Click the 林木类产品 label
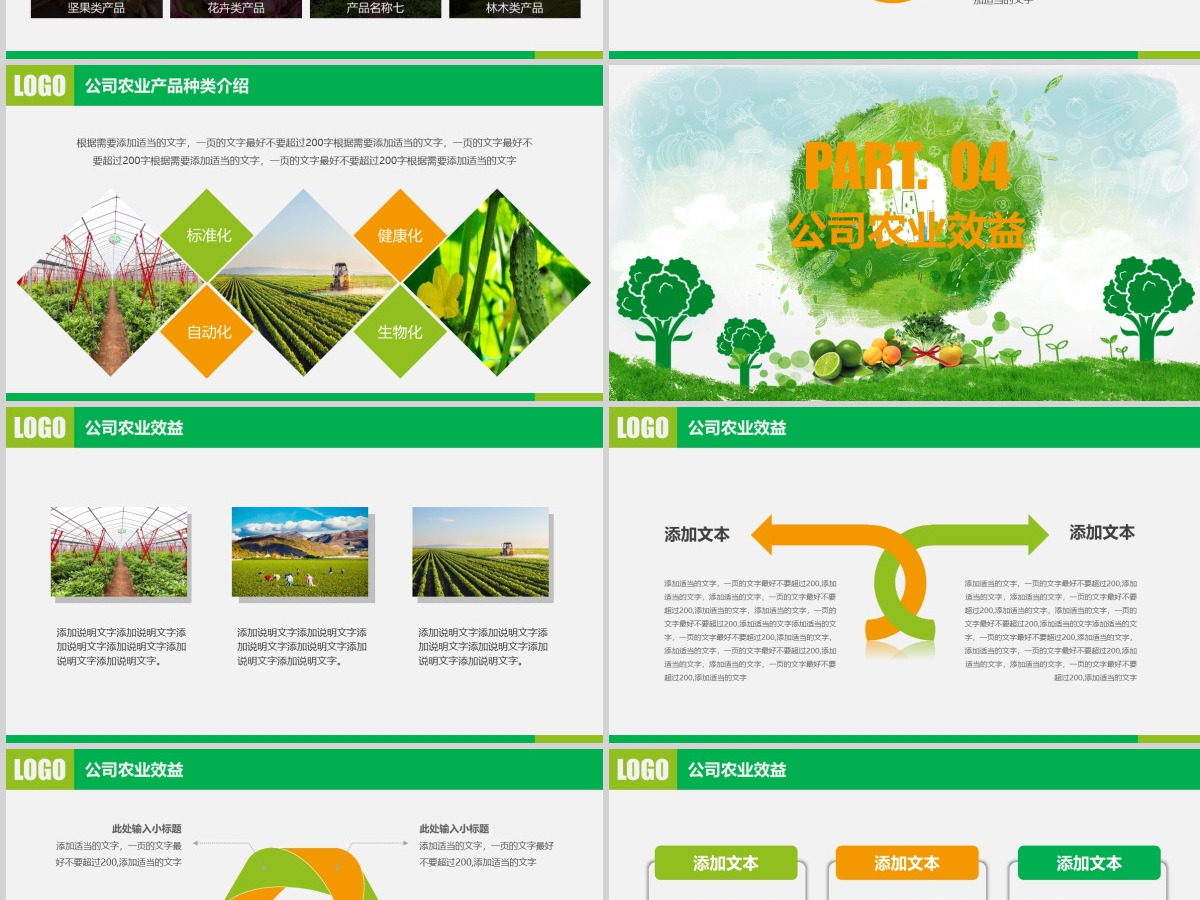1200x900 pixels. point(515,7)
